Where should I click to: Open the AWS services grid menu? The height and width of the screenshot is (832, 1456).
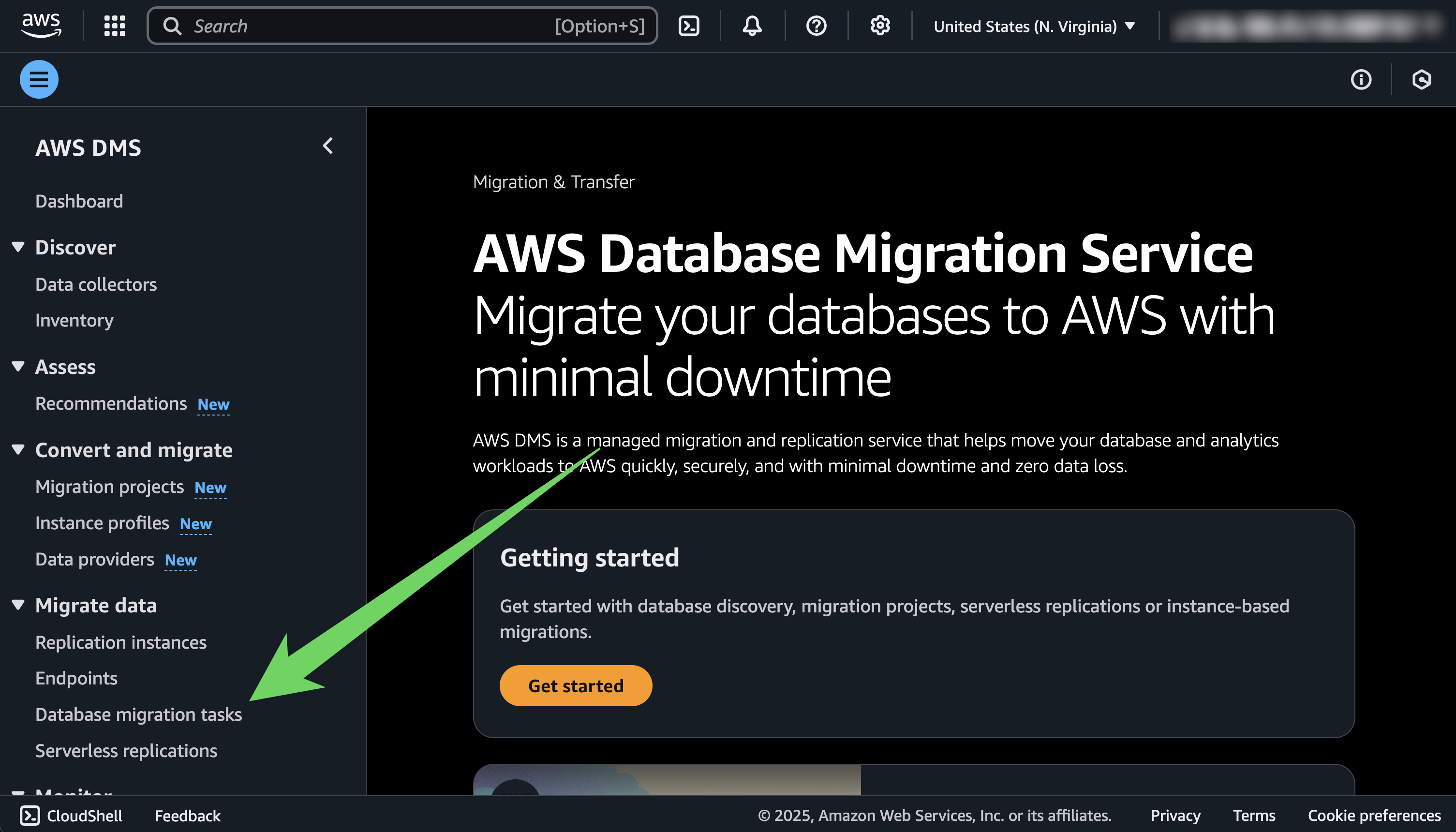(114, 25)
